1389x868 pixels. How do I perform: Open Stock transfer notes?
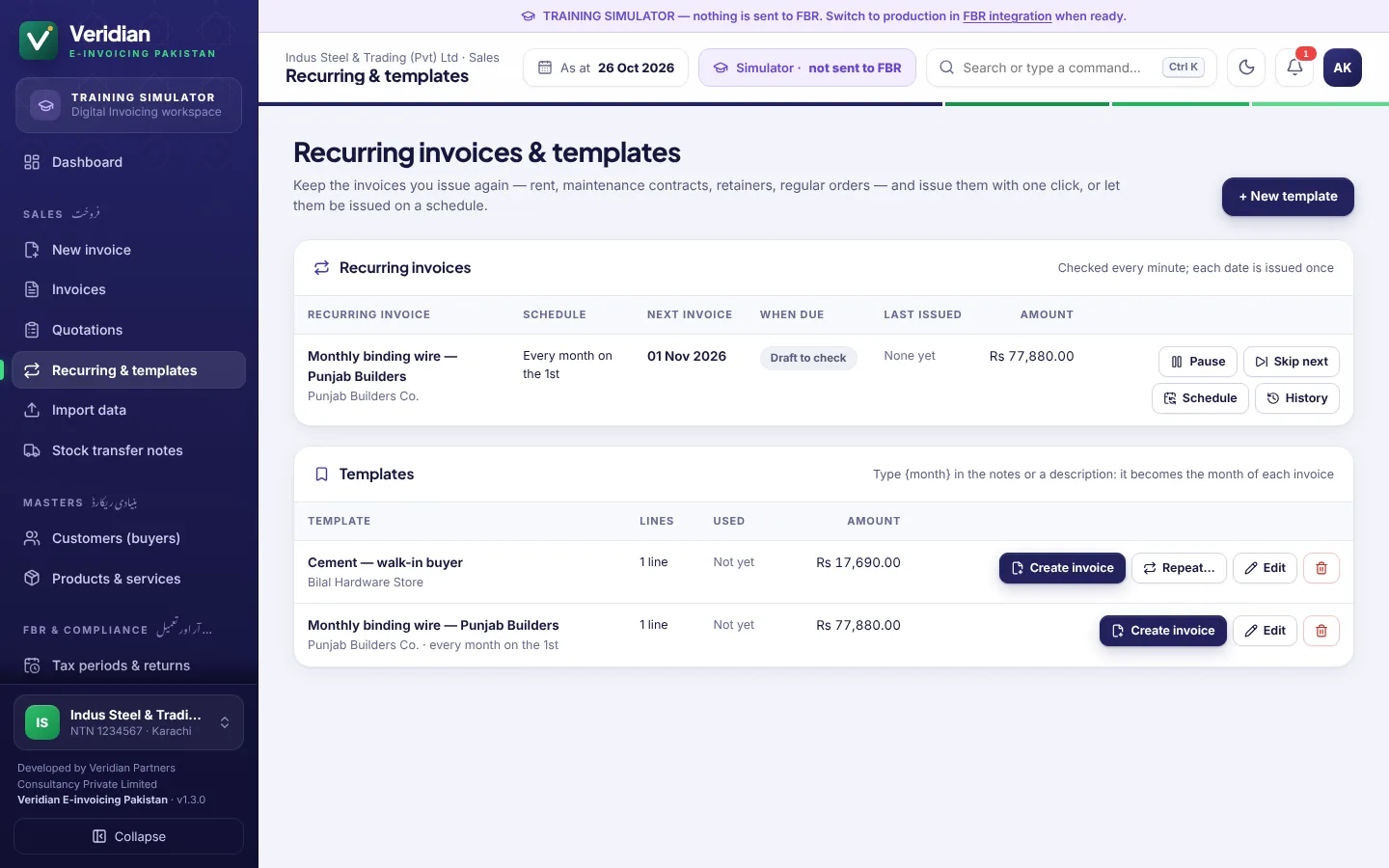tap(128, 450)
